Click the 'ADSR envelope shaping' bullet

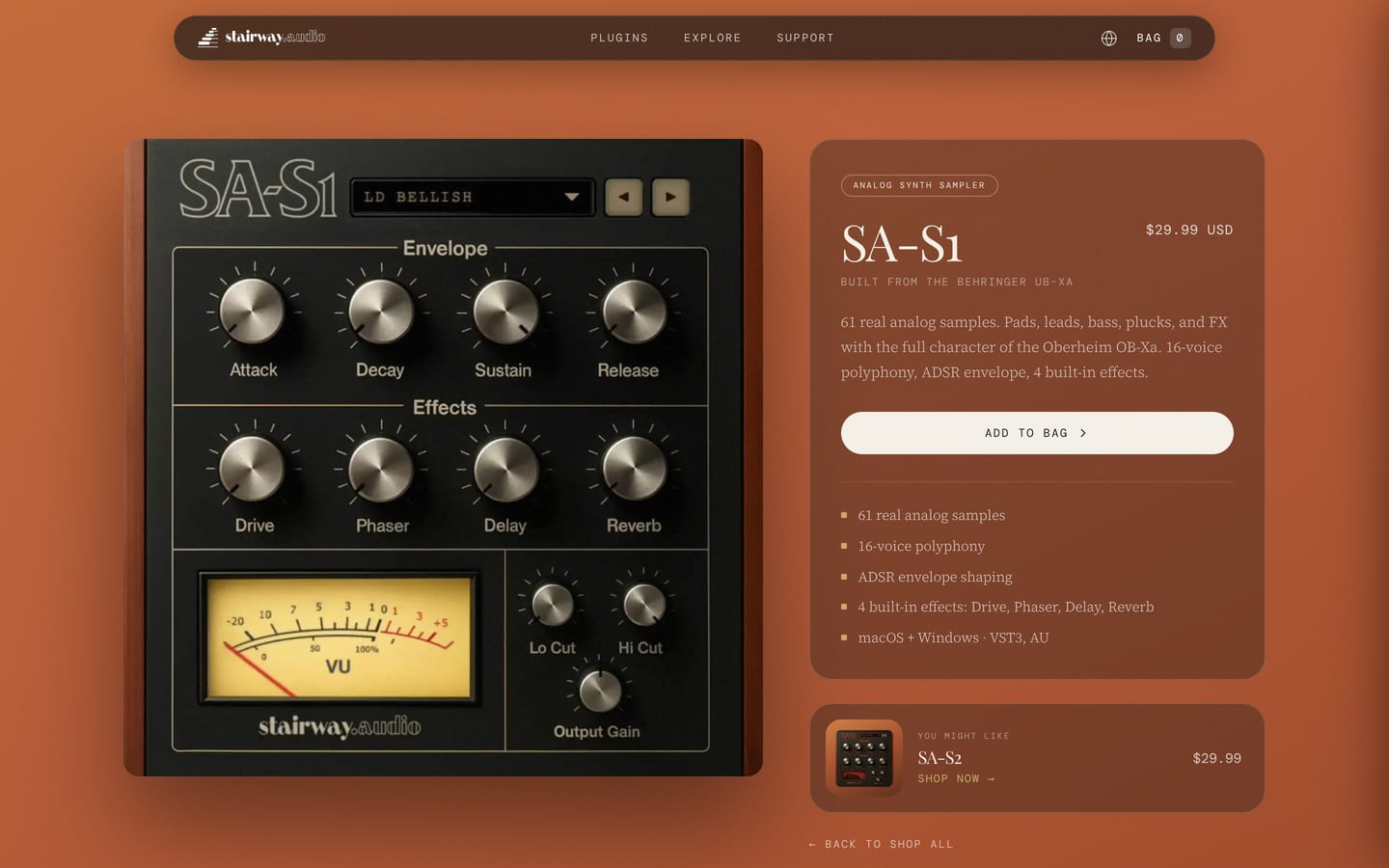click(935, 577)
